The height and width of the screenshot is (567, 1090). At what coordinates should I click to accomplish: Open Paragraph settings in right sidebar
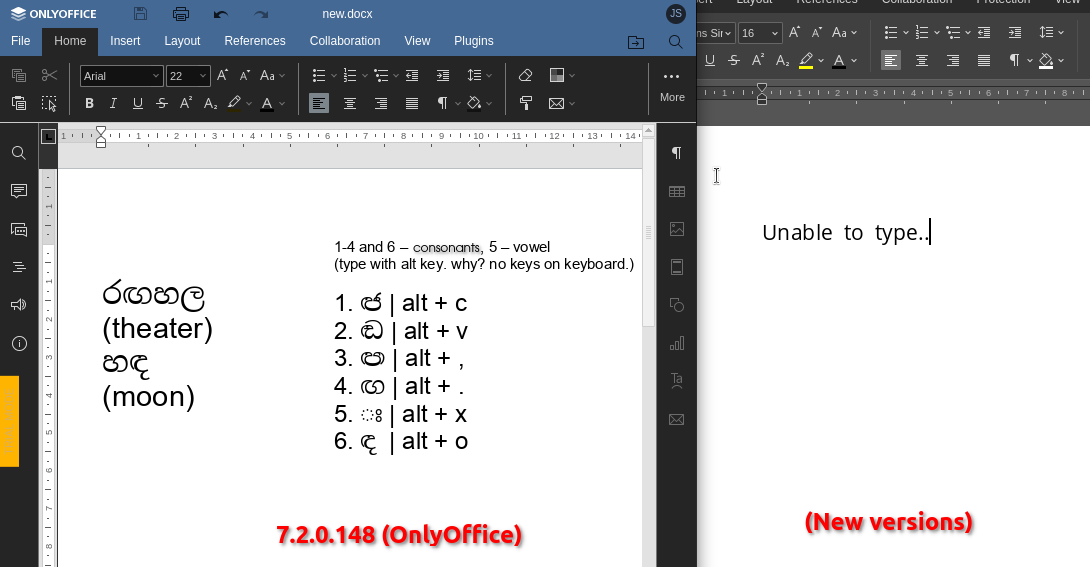point(676,153)
